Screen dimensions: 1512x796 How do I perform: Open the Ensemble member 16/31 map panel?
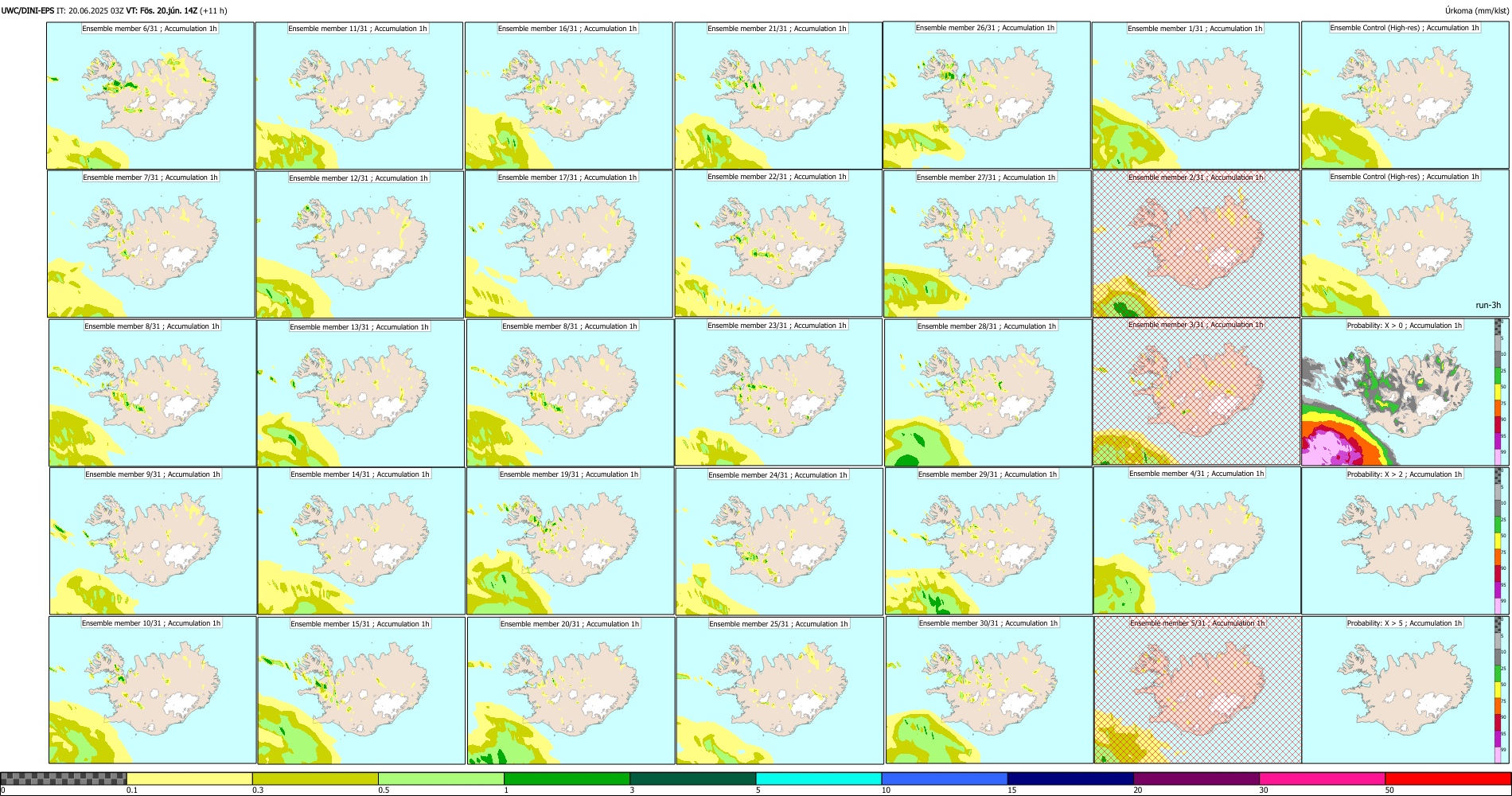[x=568, y=96]
